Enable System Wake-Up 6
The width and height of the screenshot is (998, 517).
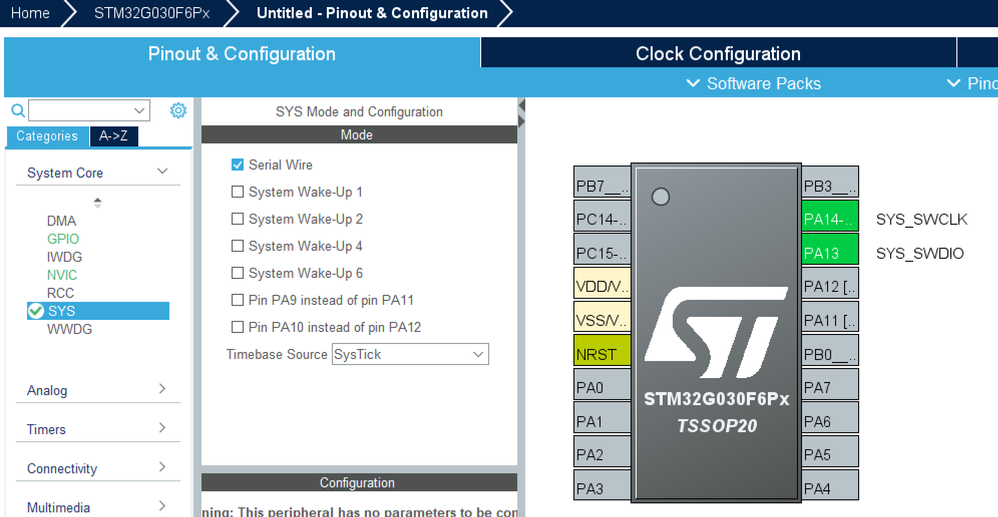click(x=237, y=273)
